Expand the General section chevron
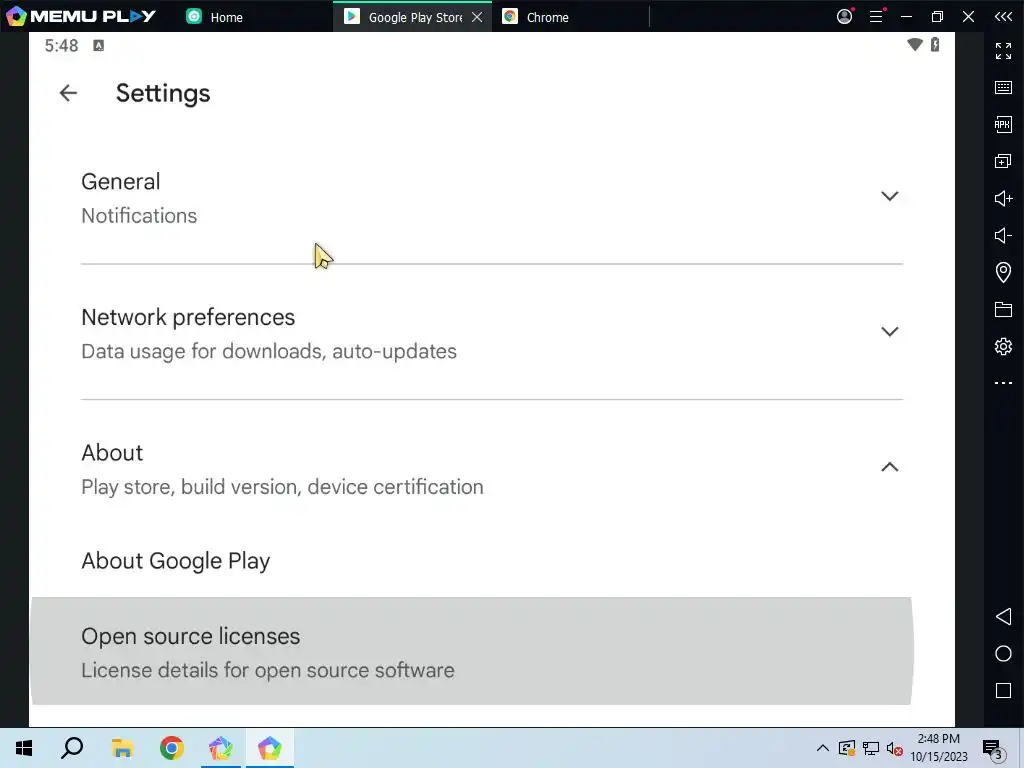 pyautogui.click(x=889, y=196)
